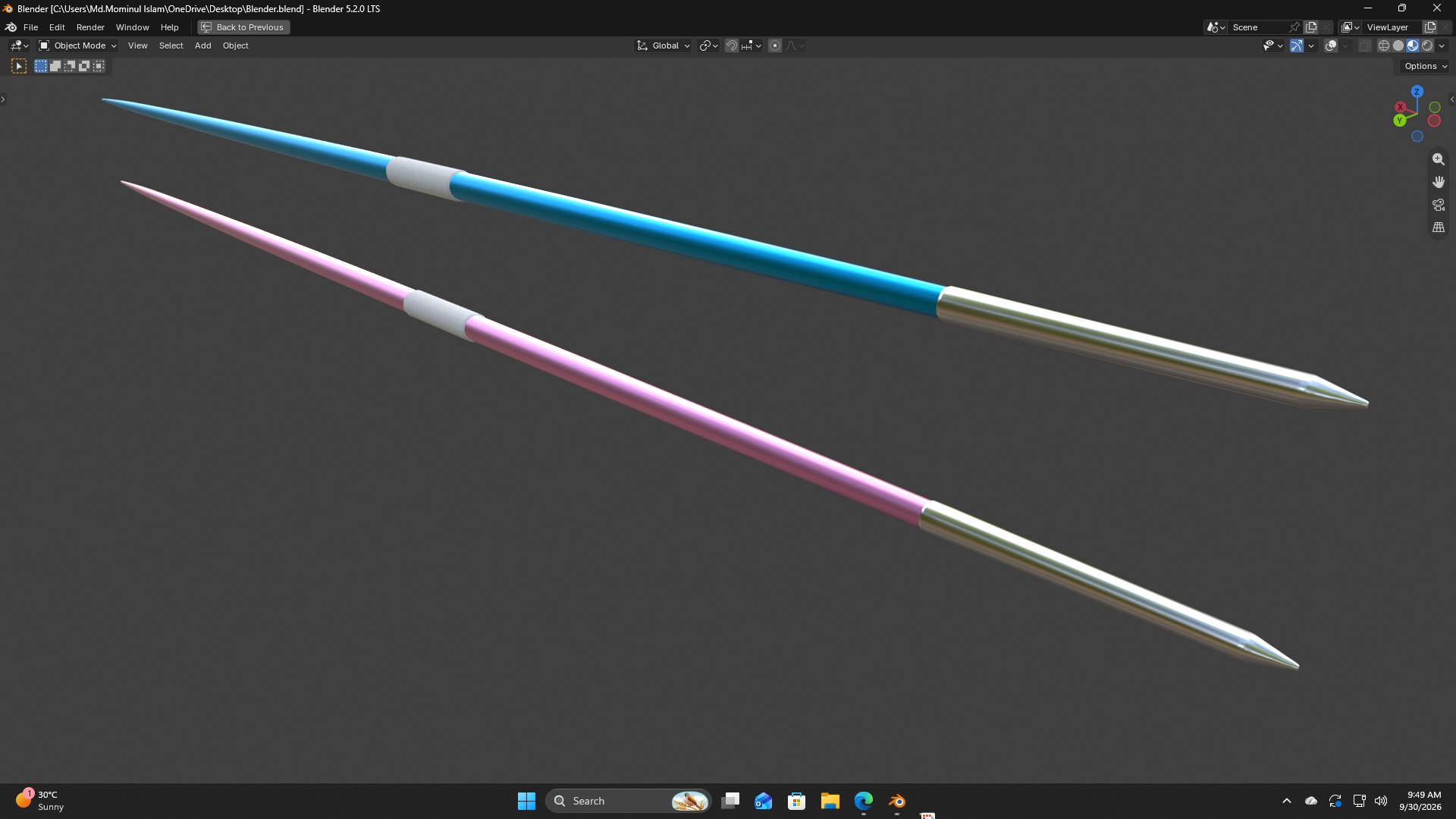This screenshot has width=1456, height=819.
Task: Toggle proportional editing
Action: click(x=775, y=45)
